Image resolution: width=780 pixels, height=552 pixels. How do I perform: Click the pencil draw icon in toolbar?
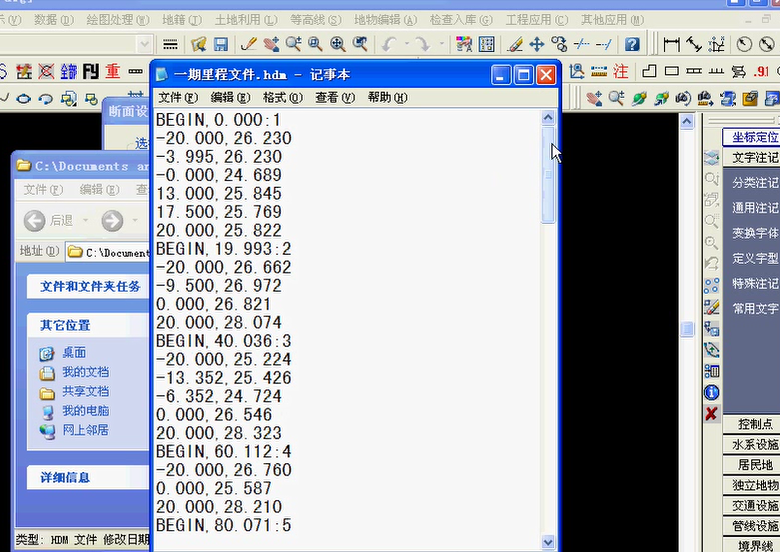point(249,45)
